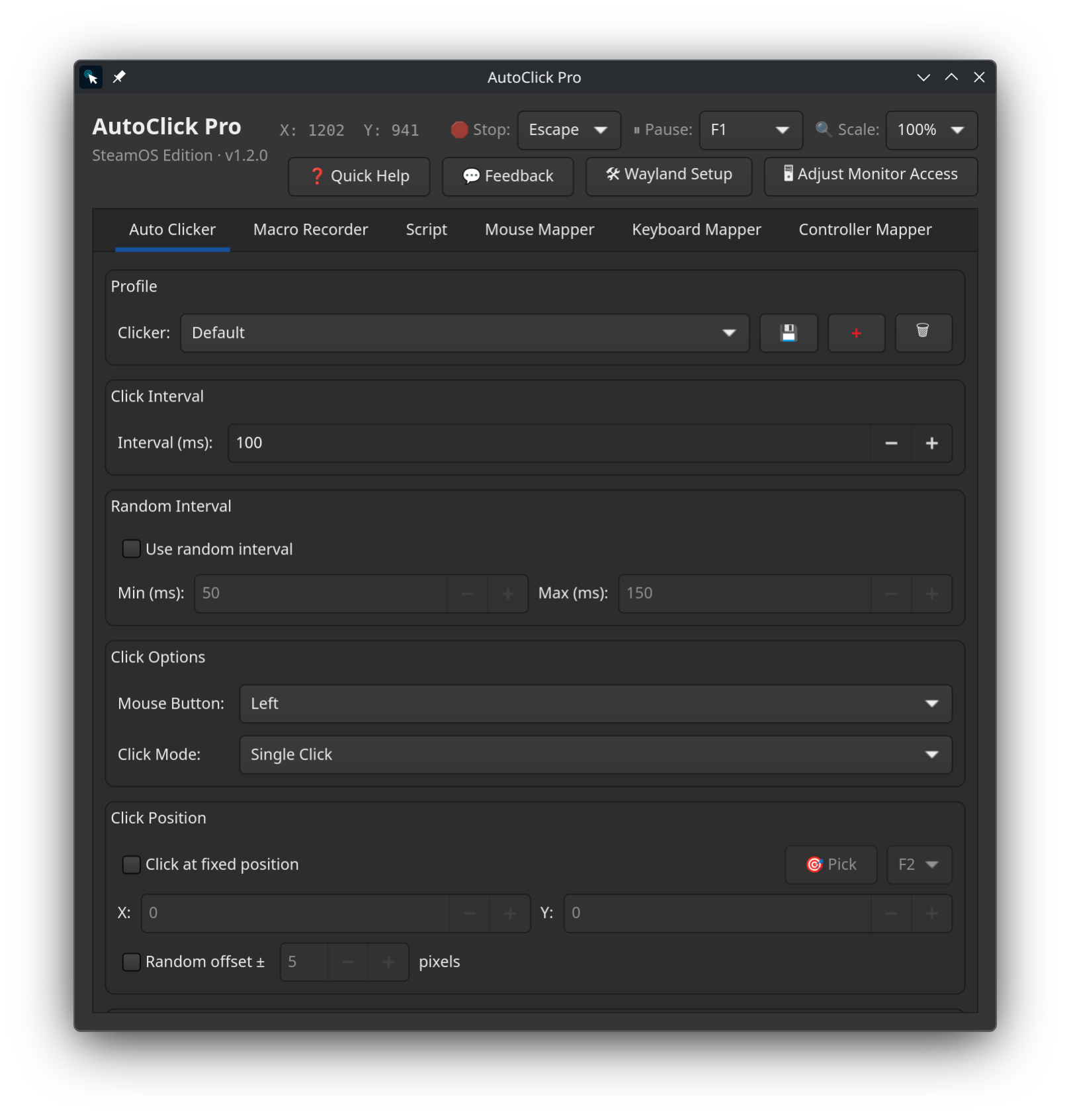Minimize the AutoClick Pro window
1071x1120 pixels.
pyautogui.click(x=923, y=77)
